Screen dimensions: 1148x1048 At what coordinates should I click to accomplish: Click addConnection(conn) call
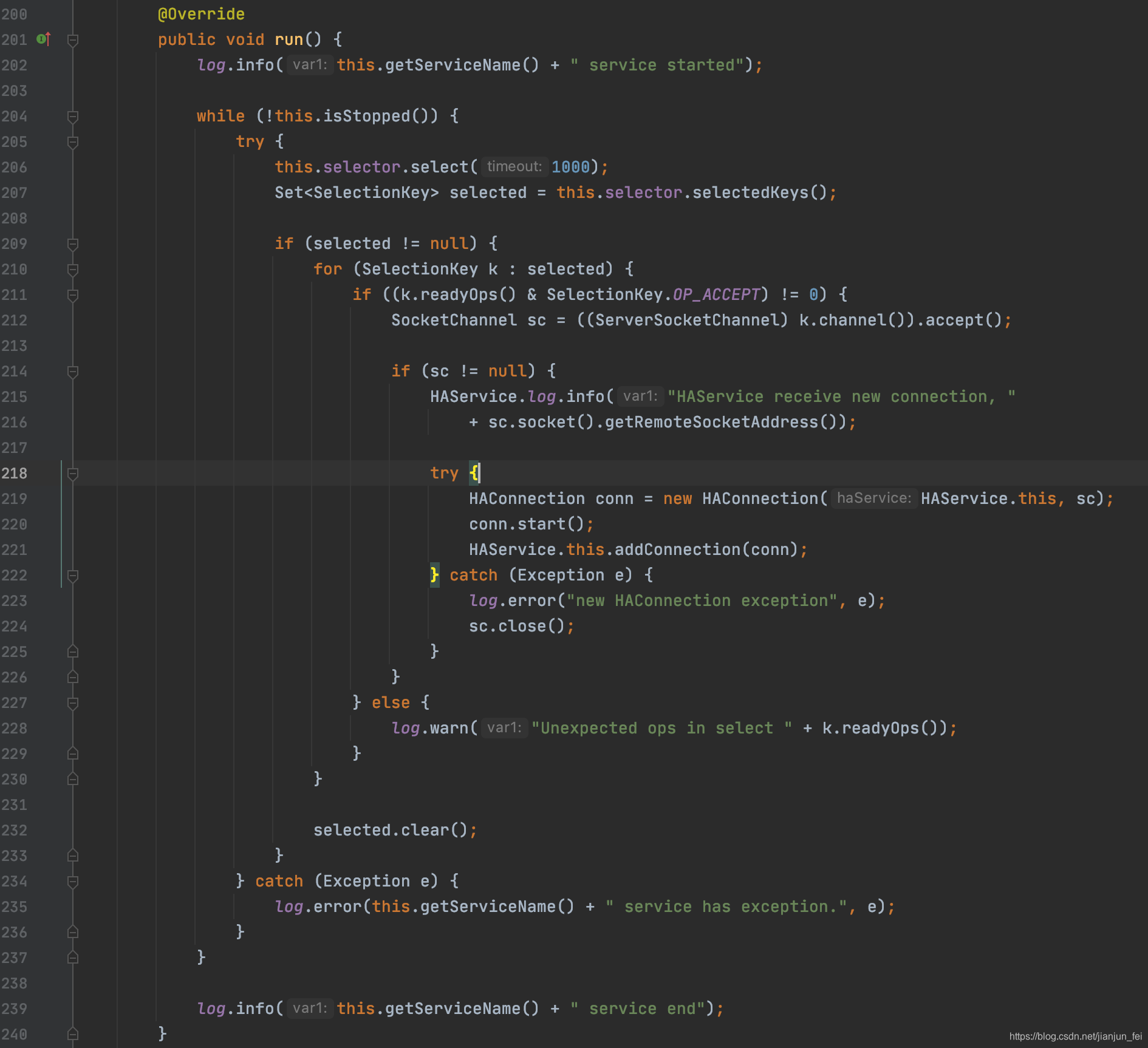tap(706, 550)
